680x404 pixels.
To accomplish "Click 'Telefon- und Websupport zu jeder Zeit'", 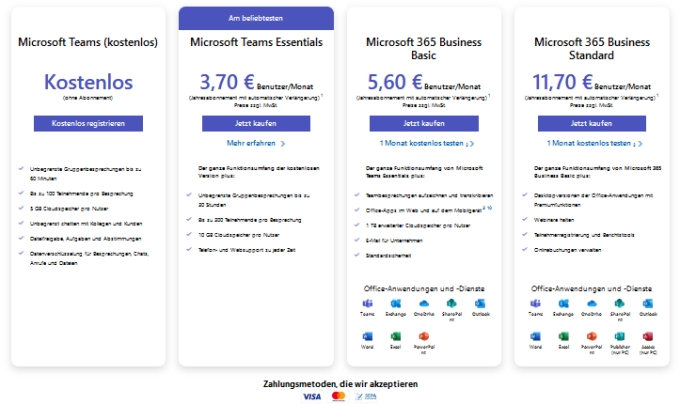I will 247,250.
